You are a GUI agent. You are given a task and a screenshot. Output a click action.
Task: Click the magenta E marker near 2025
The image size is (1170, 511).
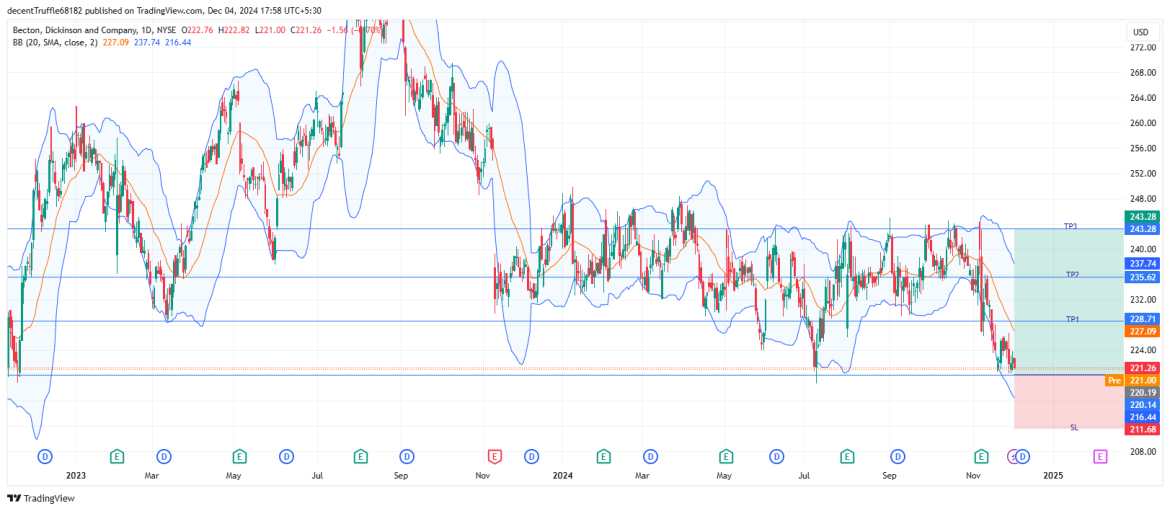pos(1099,456)
